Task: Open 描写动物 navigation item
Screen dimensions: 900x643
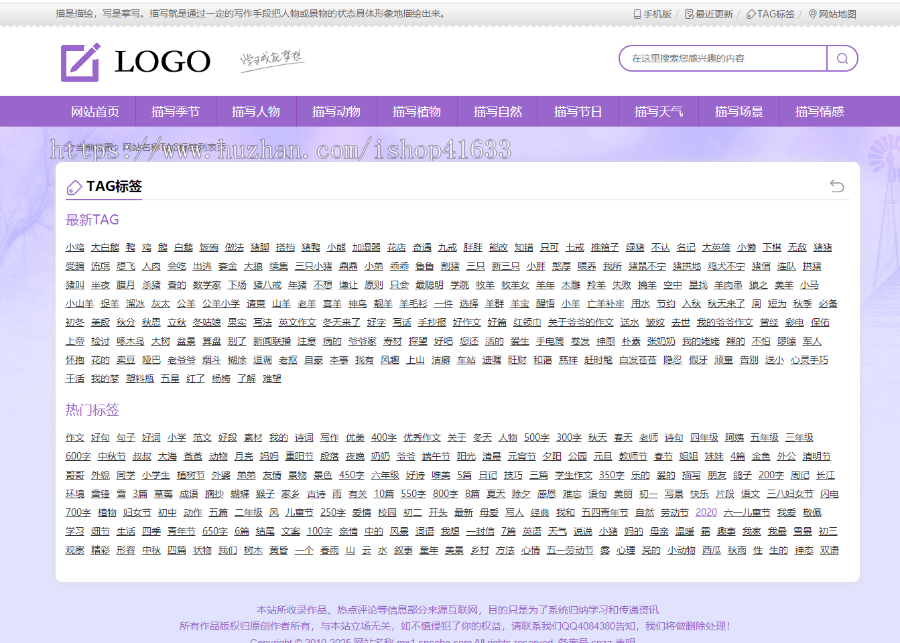Action: click(x=336, y=111)
